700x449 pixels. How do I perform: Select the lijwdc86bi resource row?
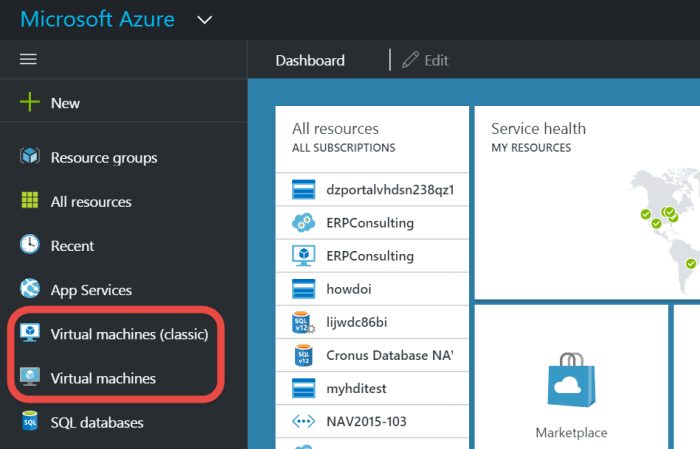372,322
